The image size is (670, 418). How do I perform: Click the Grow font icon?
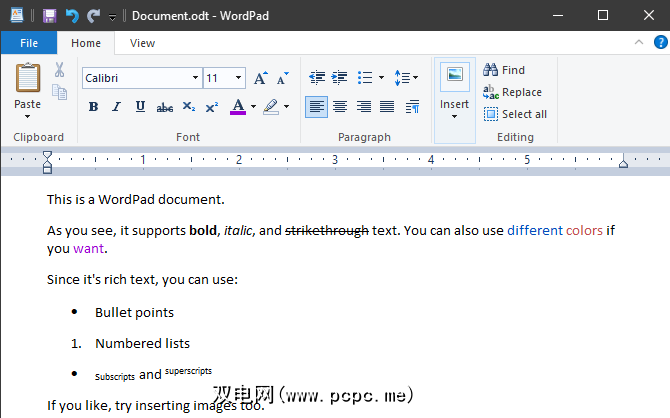point(260,78)
